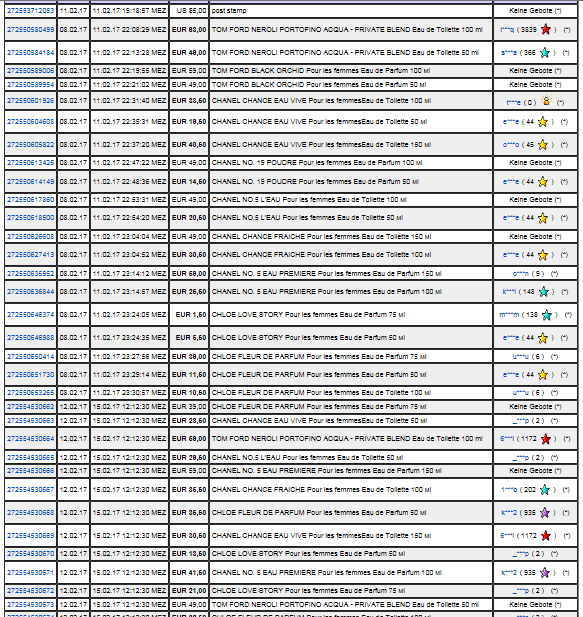Open item 272553712053 for the post stamp
This screenshot has height=617, width=583.
tap(31, 11)
